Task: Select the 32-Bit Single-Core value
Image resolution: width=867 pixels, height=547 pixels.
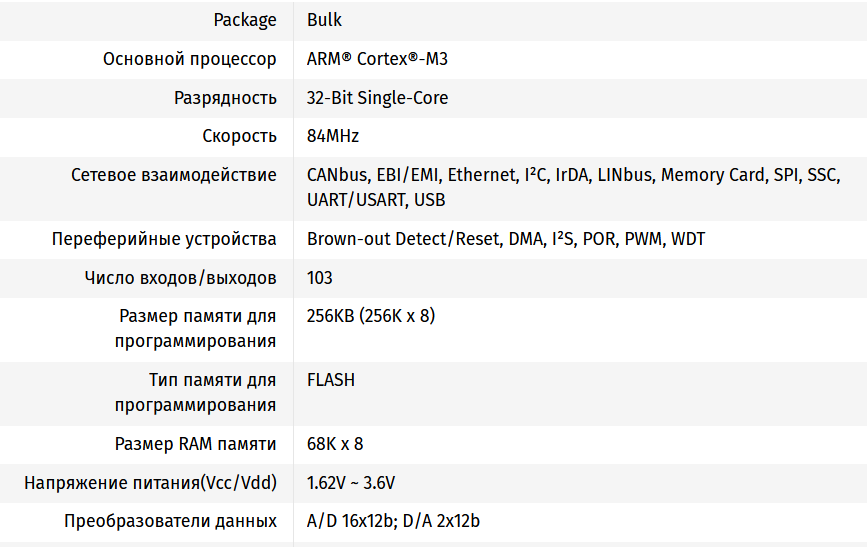Action: tap(377, 98)
